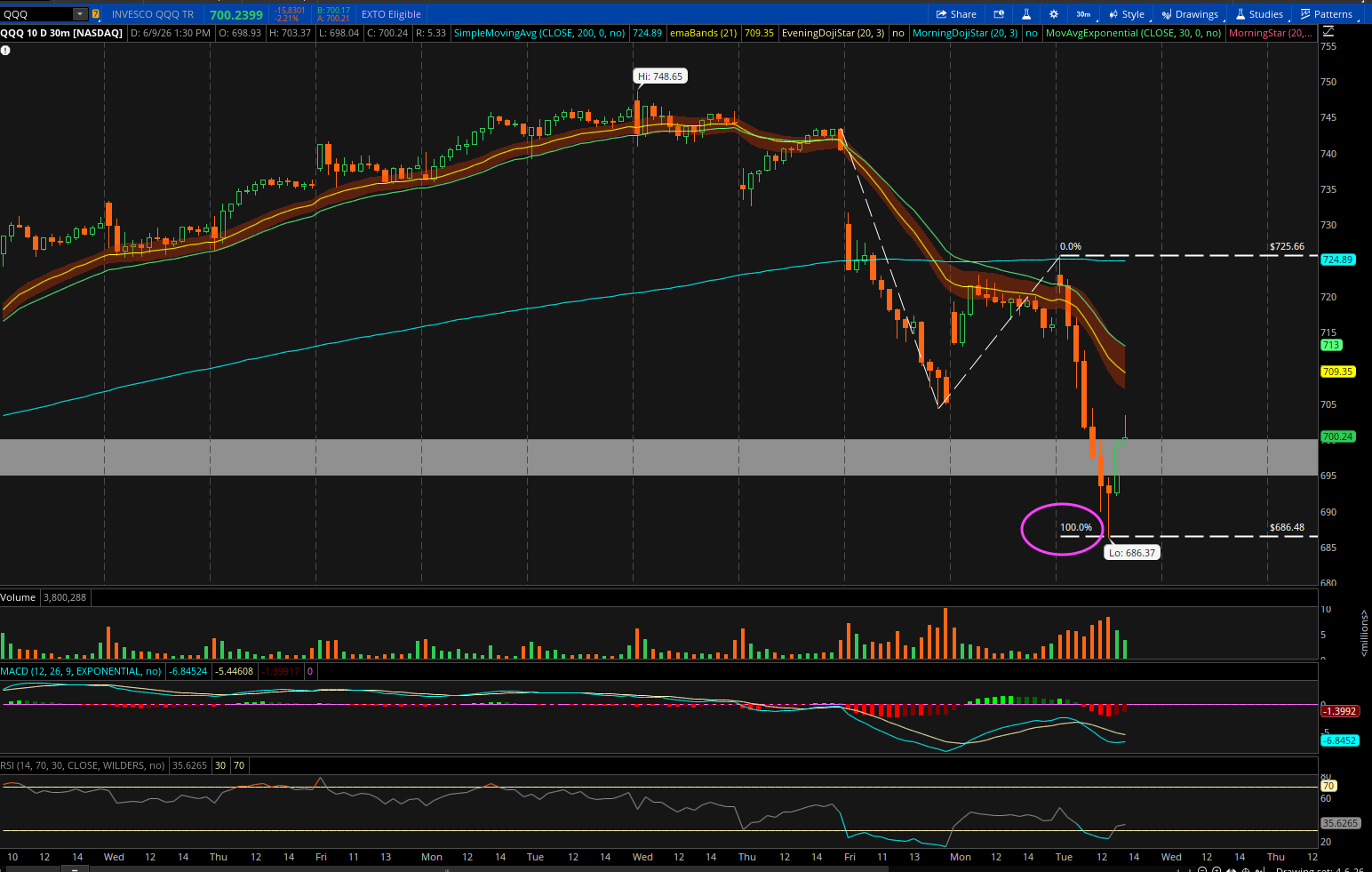Click the high value H: 703.37
Screen dimensions: 1372x872
pyautogui.click(x=291, y=33)
